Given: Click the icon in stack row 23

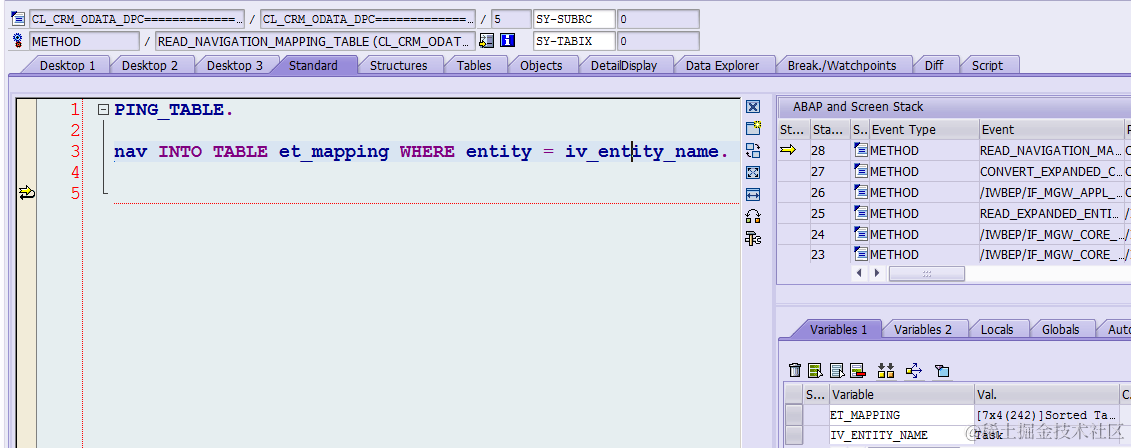Looking at the screenshot, I should coord(860,254).
